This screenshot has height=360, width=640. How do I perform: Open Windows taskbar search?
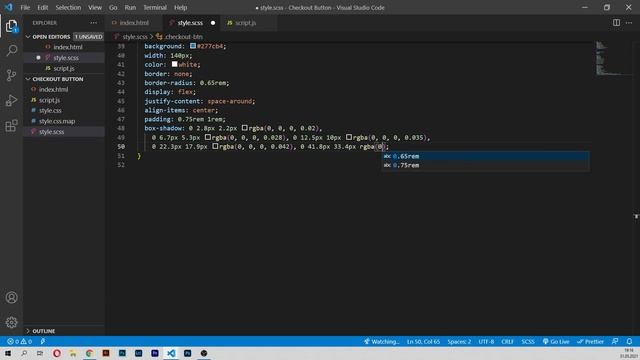point(24,353)
